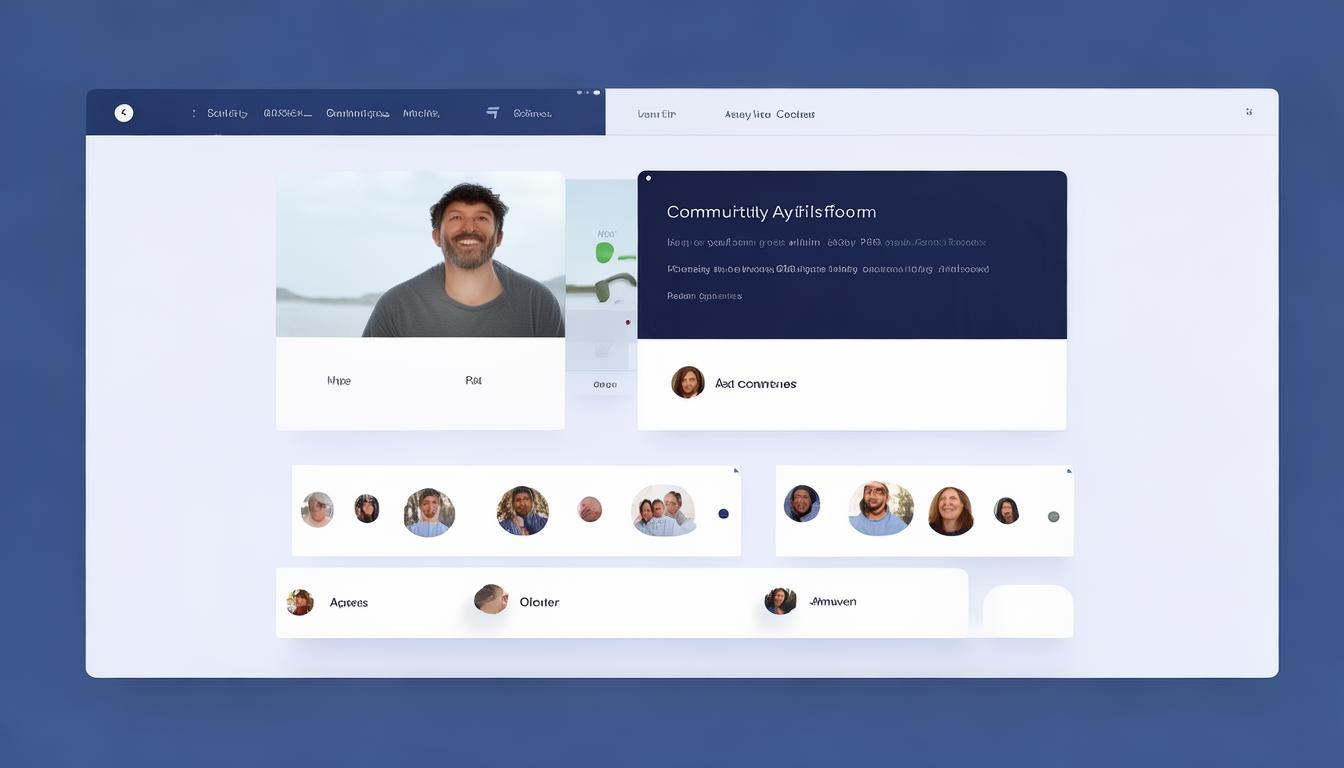This screenshot has width=1344, height=768.
Task: Click the round back arrow button
Action: 124,113
